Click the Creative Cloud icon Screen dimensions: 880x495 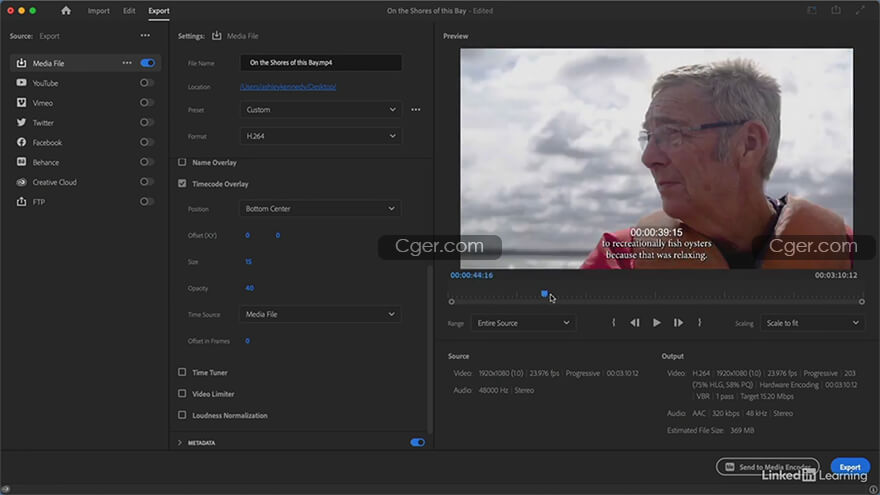(x=21, y=182)
